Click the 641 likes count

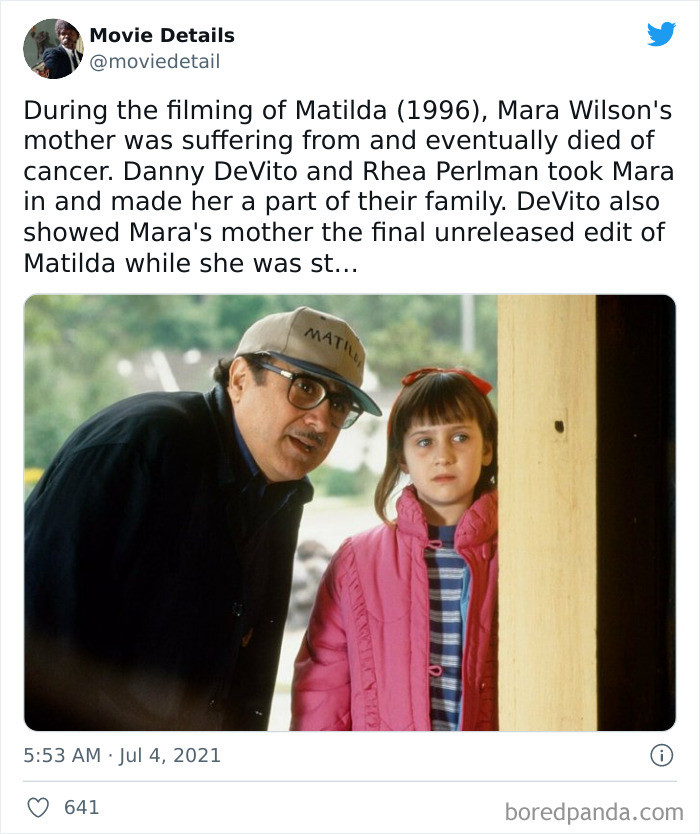tap(81, 807)
